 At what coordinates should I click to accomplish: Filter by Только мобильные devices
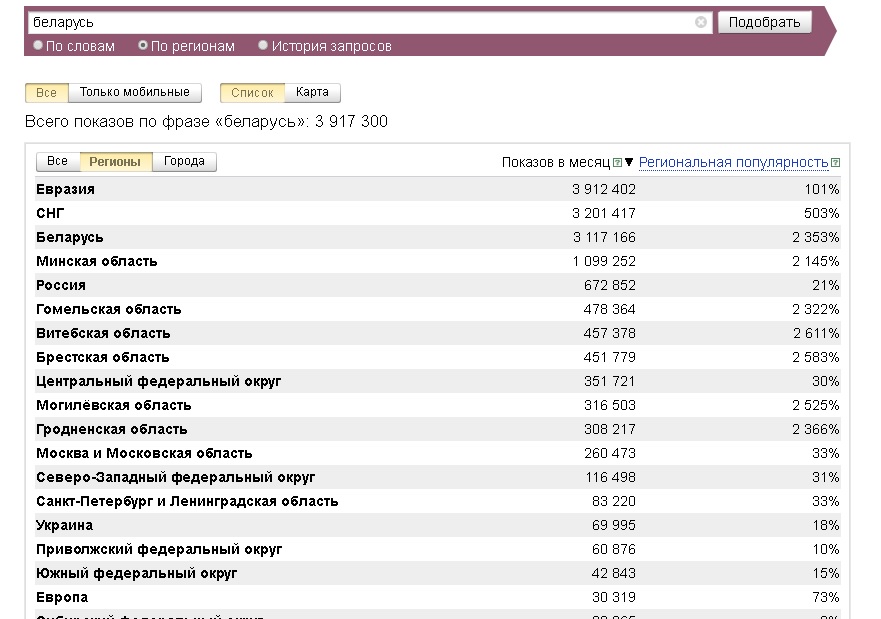(134, 92)
